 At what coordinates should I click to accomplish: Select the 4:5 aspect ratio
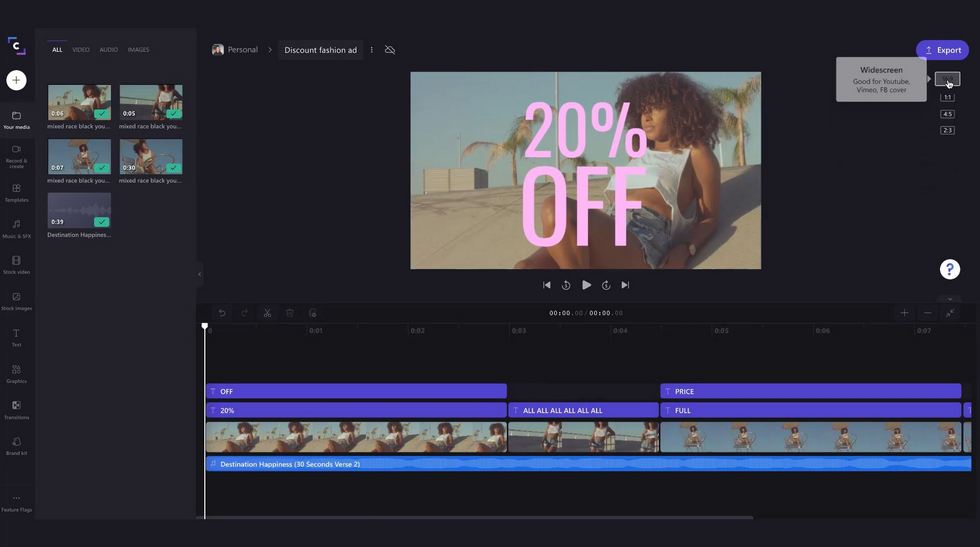(x=948, y=114)
